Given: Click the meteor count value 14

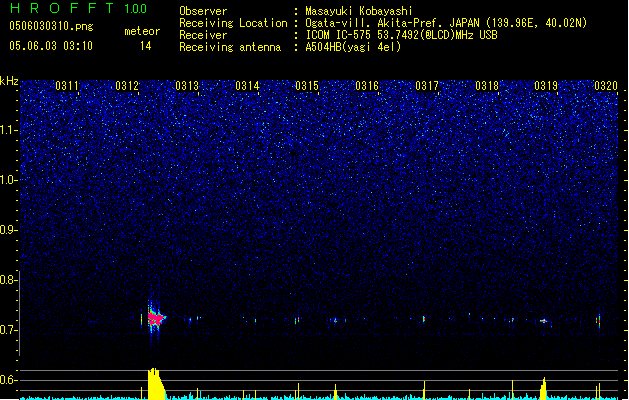Looking at the screenshot, I should [x=146, y=46].
